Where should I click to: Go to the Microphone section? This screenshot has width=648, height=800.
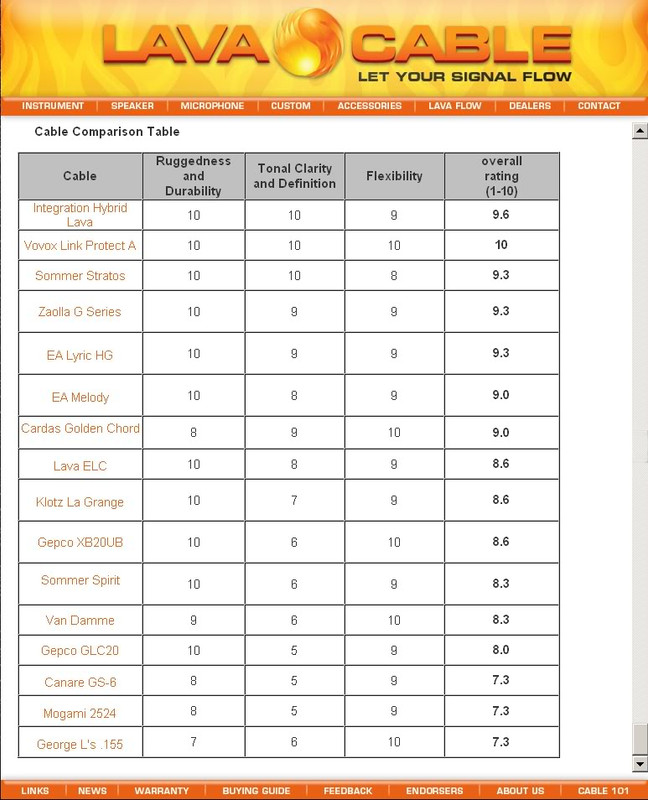point(212,106)
